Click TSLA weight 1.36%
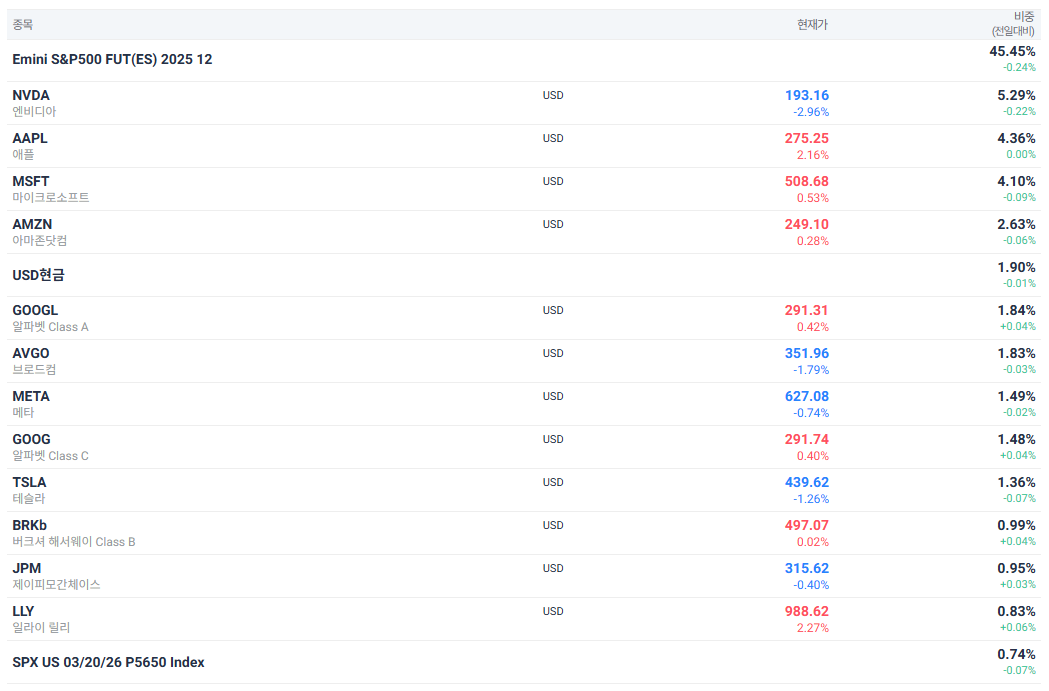 tap(1016, 482)
